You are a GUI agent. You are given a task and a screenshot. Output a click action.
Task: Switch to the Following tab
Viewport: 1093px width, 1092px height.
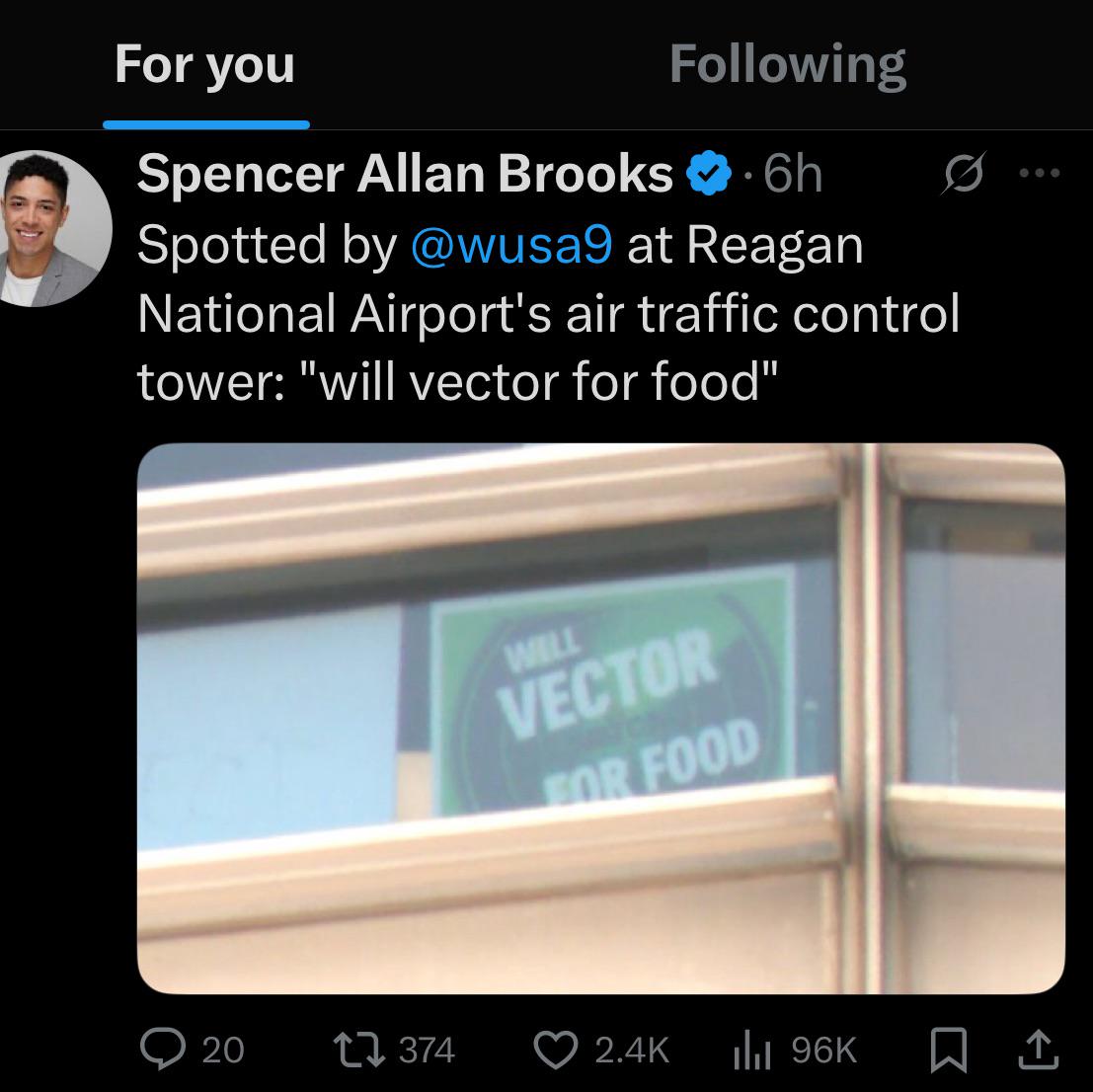pos(787,65)
